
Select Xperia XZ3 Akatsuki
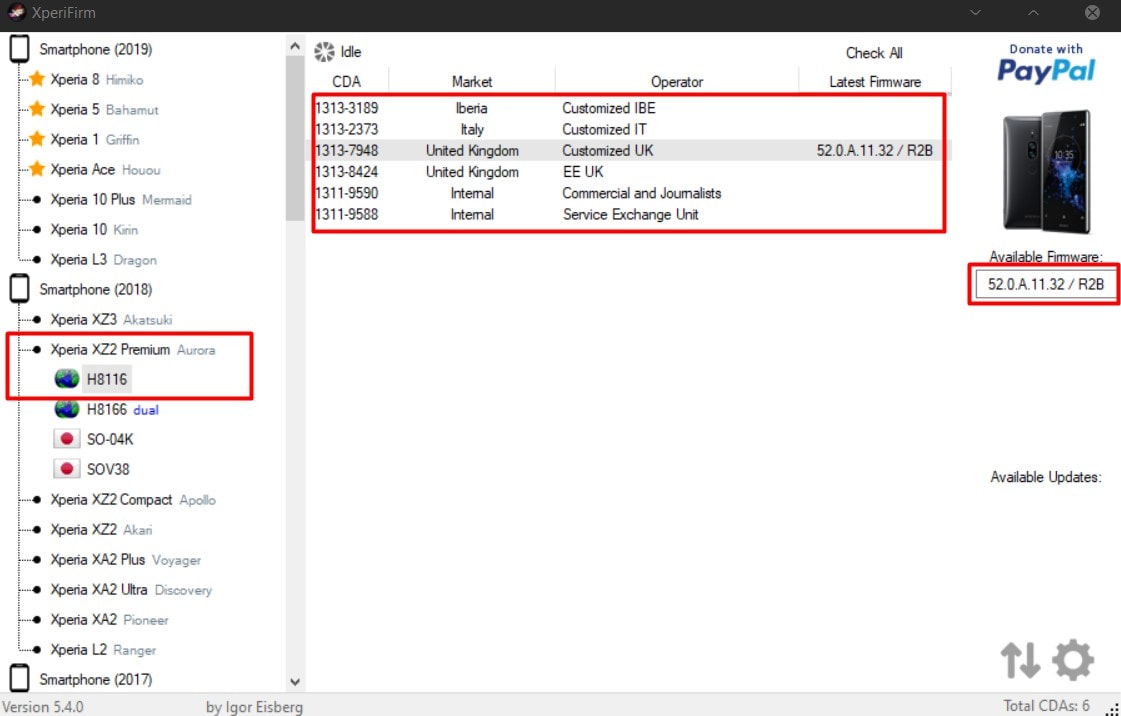coord(111,319)
